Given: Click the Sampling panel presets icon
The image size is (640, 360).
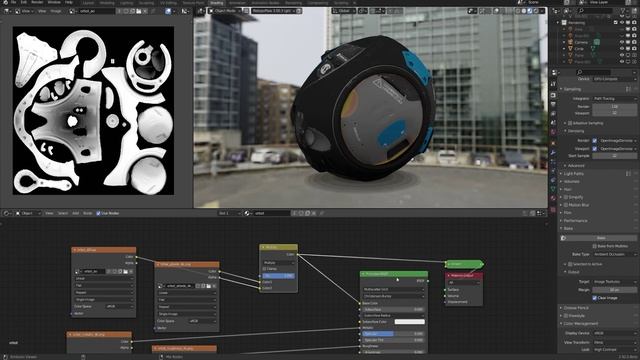Looking at the screenshot, I should 628,89.
